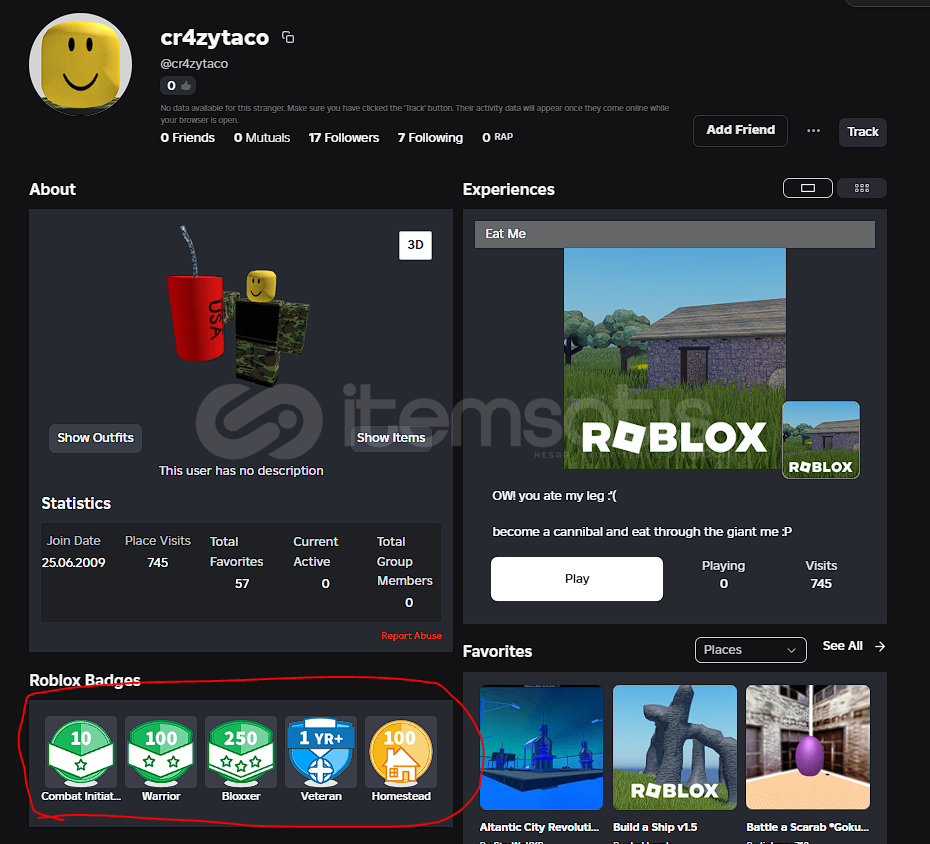Image resolution: width=930 pixels, height=844 pixels.
Task: Switch Experiences to single slideshow view
Action: 808,188
